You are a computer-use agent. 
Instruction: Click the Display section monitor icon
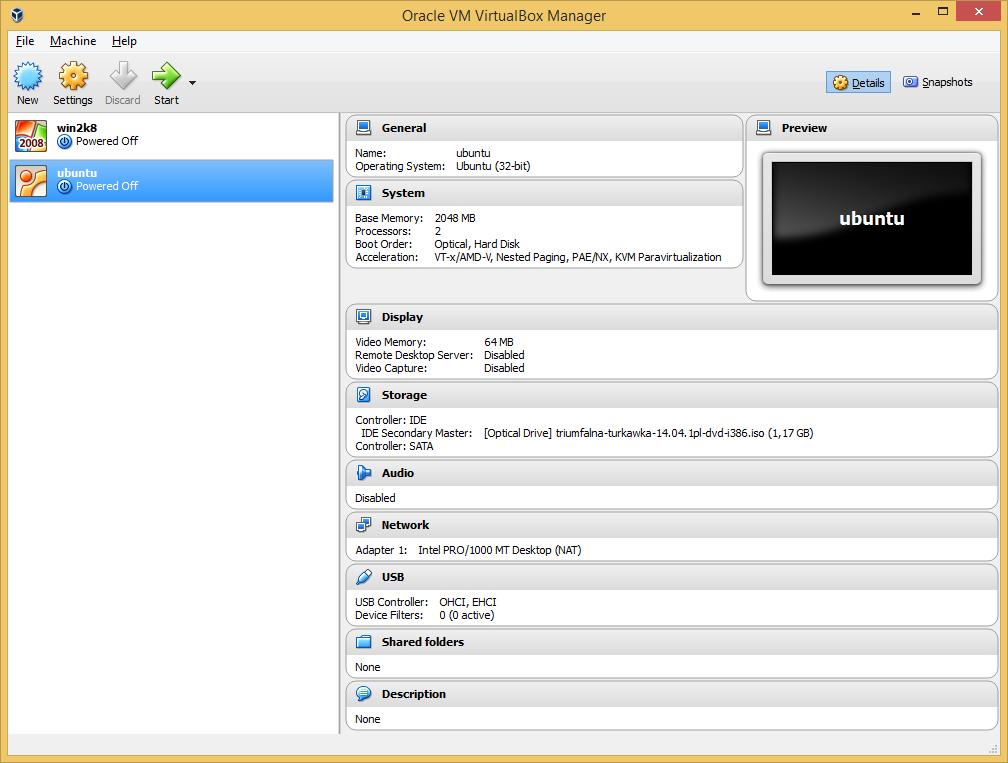363,317
